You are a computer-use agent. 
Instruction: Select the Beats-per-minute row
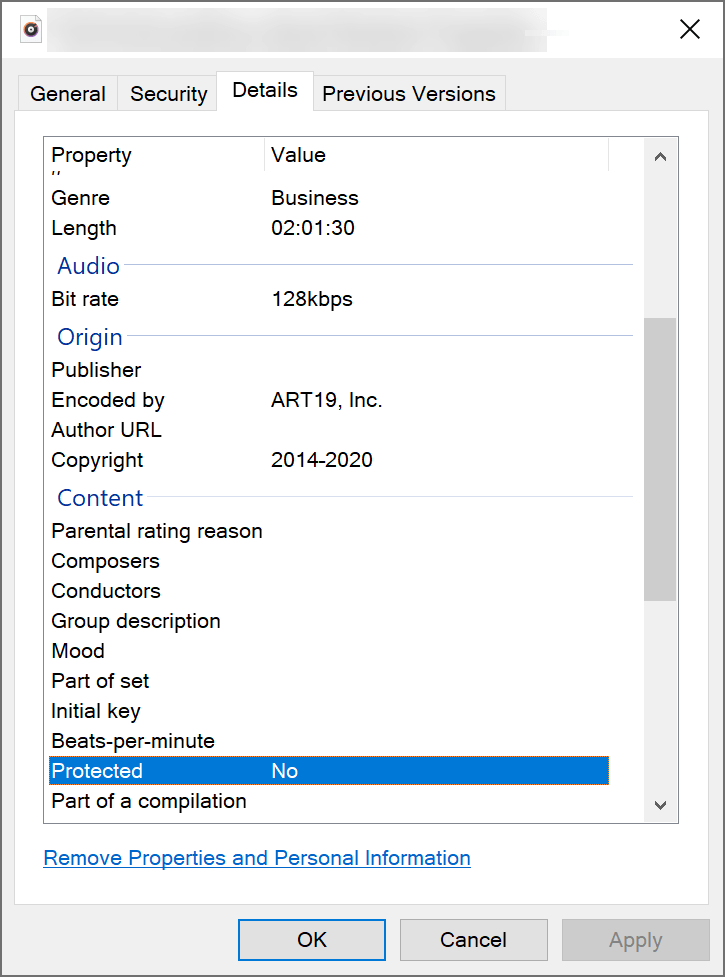tap(329, 741)
